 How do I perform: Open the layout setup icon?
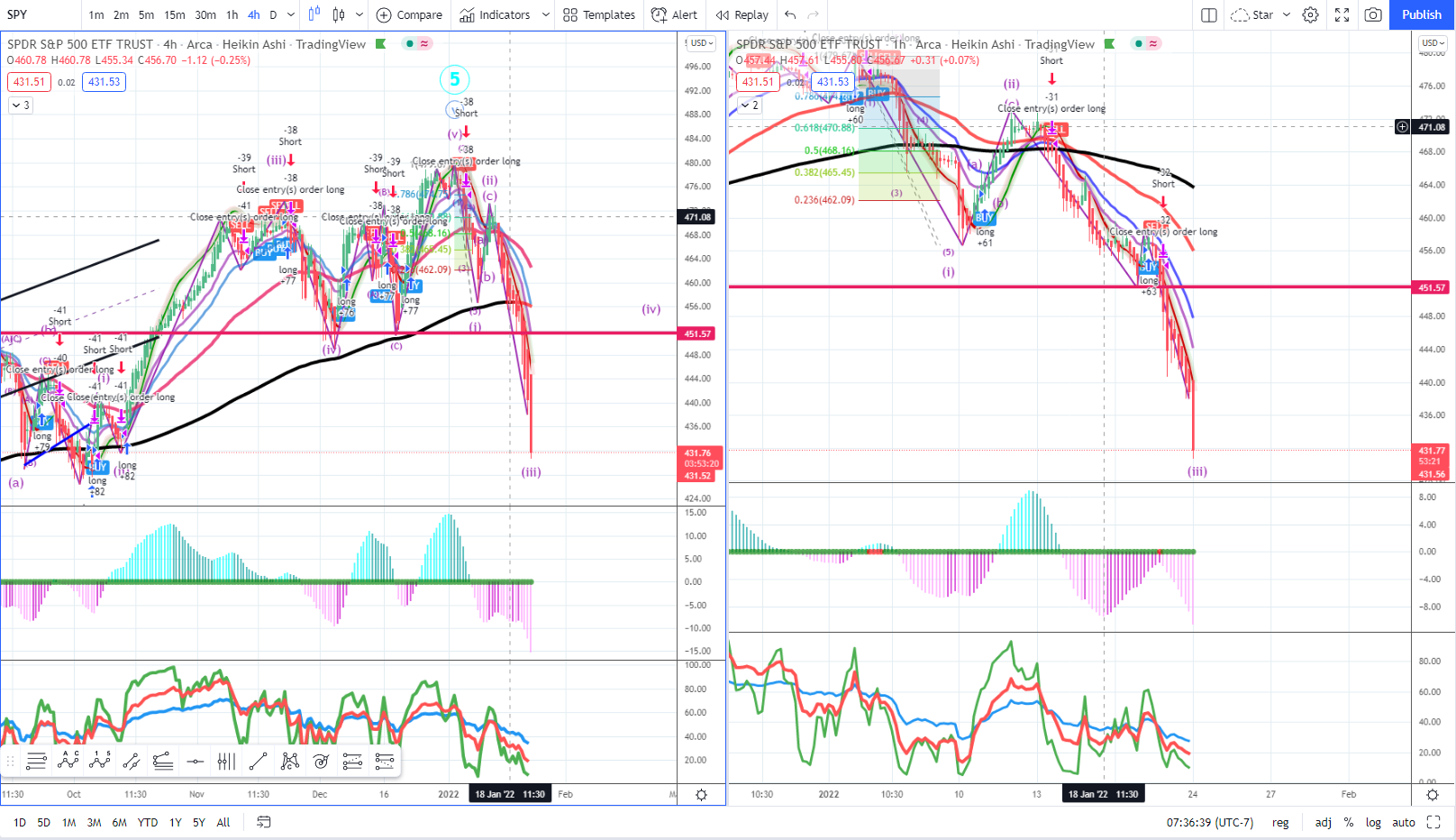(1209, 14)
